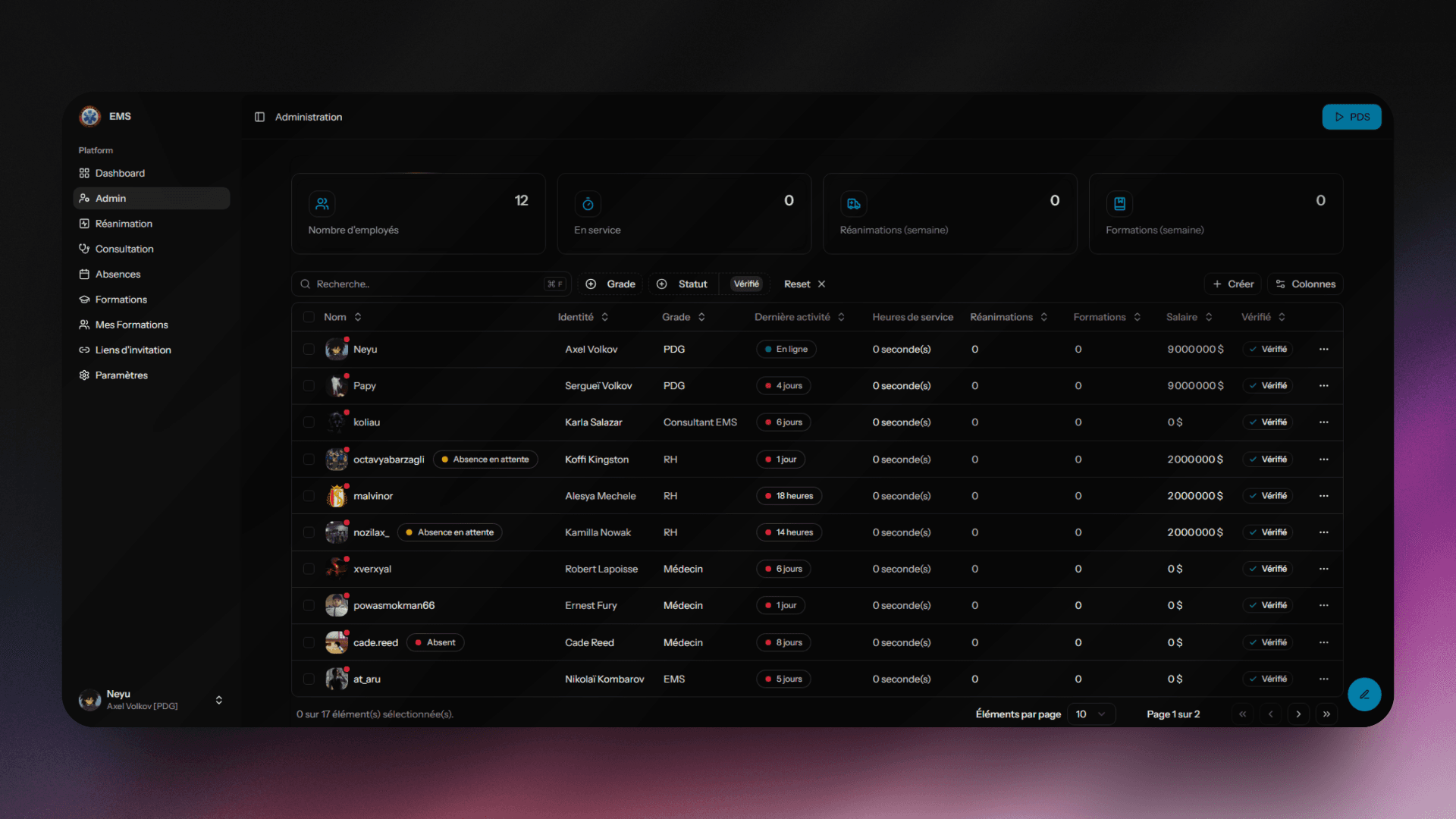This screenshot has width=1456, height=819.
Task: Open the Dashboard section from sidebar
Action: point(120,173)
